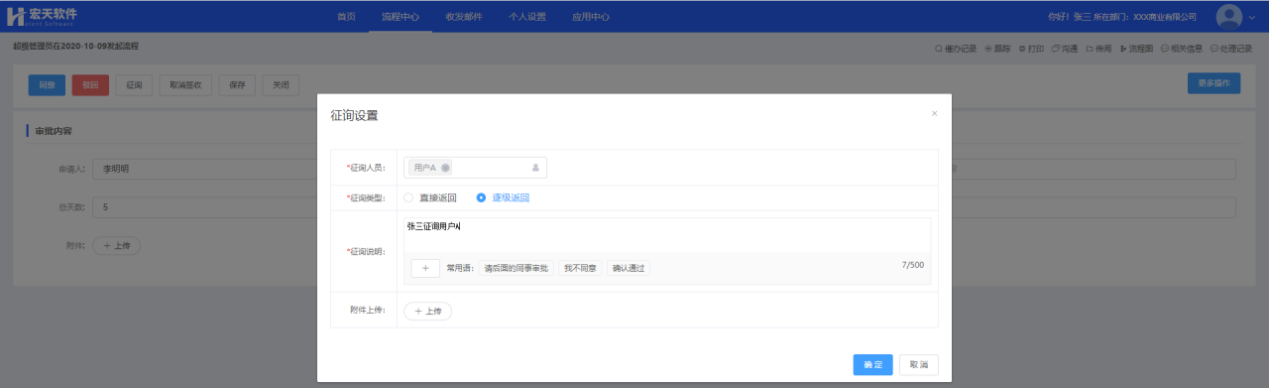Screen dimensions: 1269x388
Task: Insert common phrase 我不同意
Action: click(x=580, y=268)
